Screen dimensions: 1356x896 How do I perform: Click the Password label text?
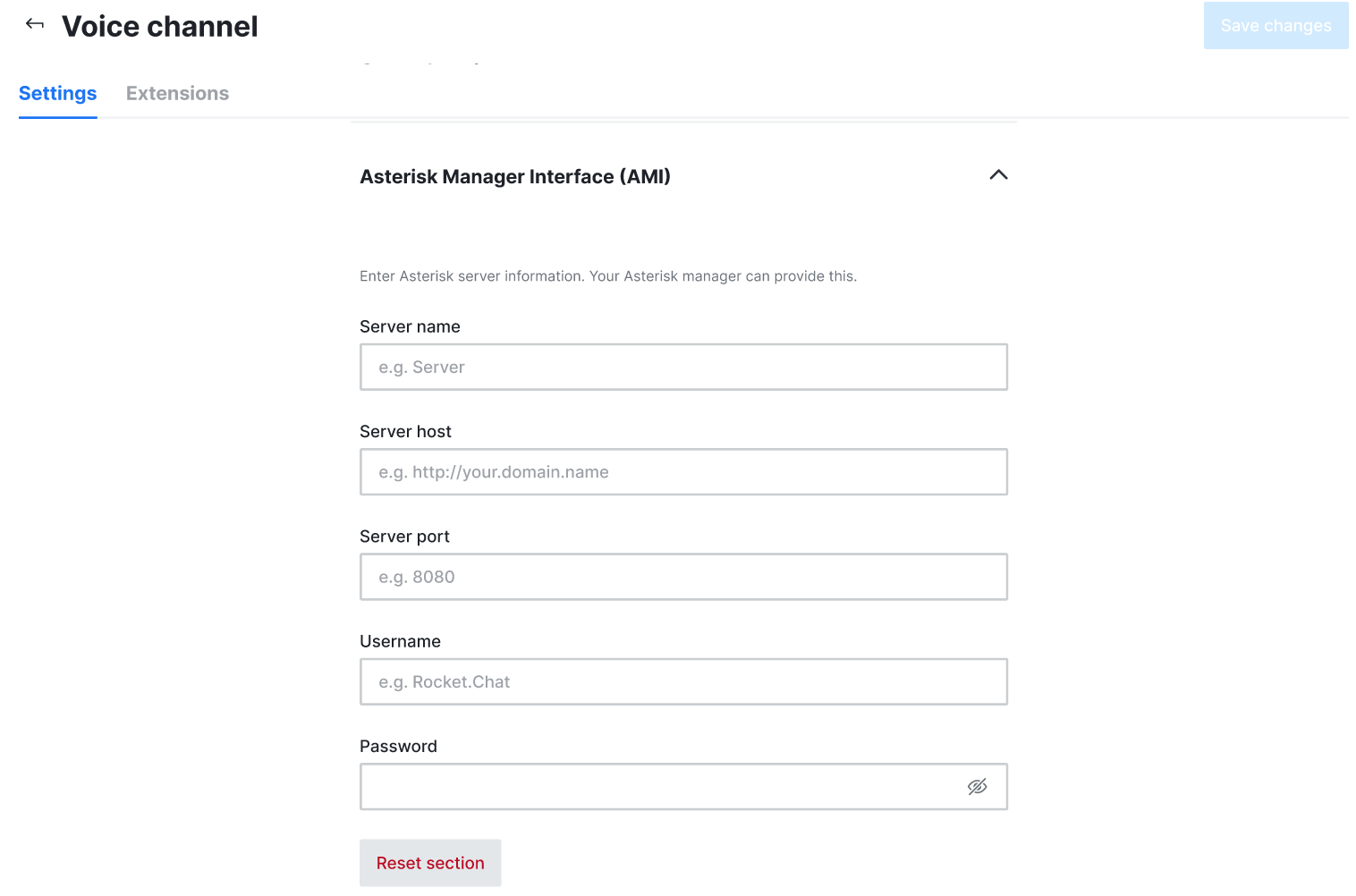(x=398, y=747)
